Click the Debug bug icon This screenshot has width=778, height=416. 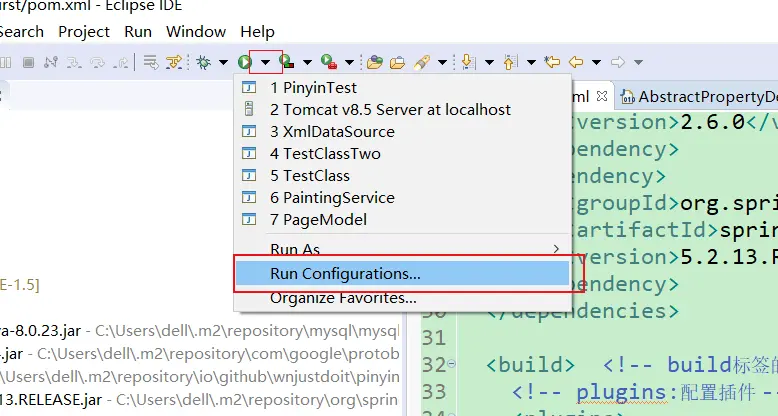tap(203, 62)
